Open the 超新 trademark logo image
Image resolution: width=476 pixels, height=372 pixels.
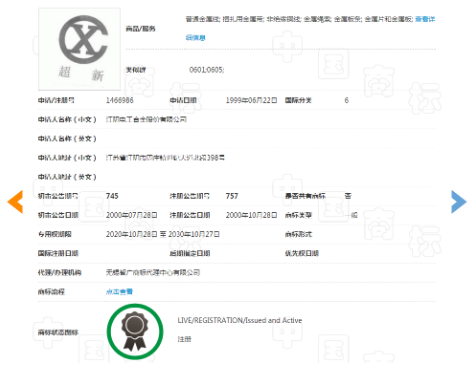coord(79,49)
